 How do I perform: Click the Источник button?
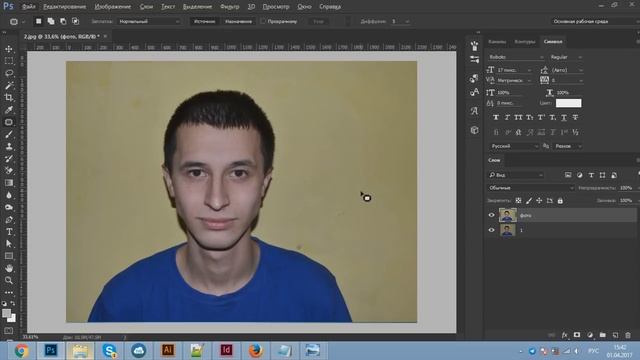point(204,21)
